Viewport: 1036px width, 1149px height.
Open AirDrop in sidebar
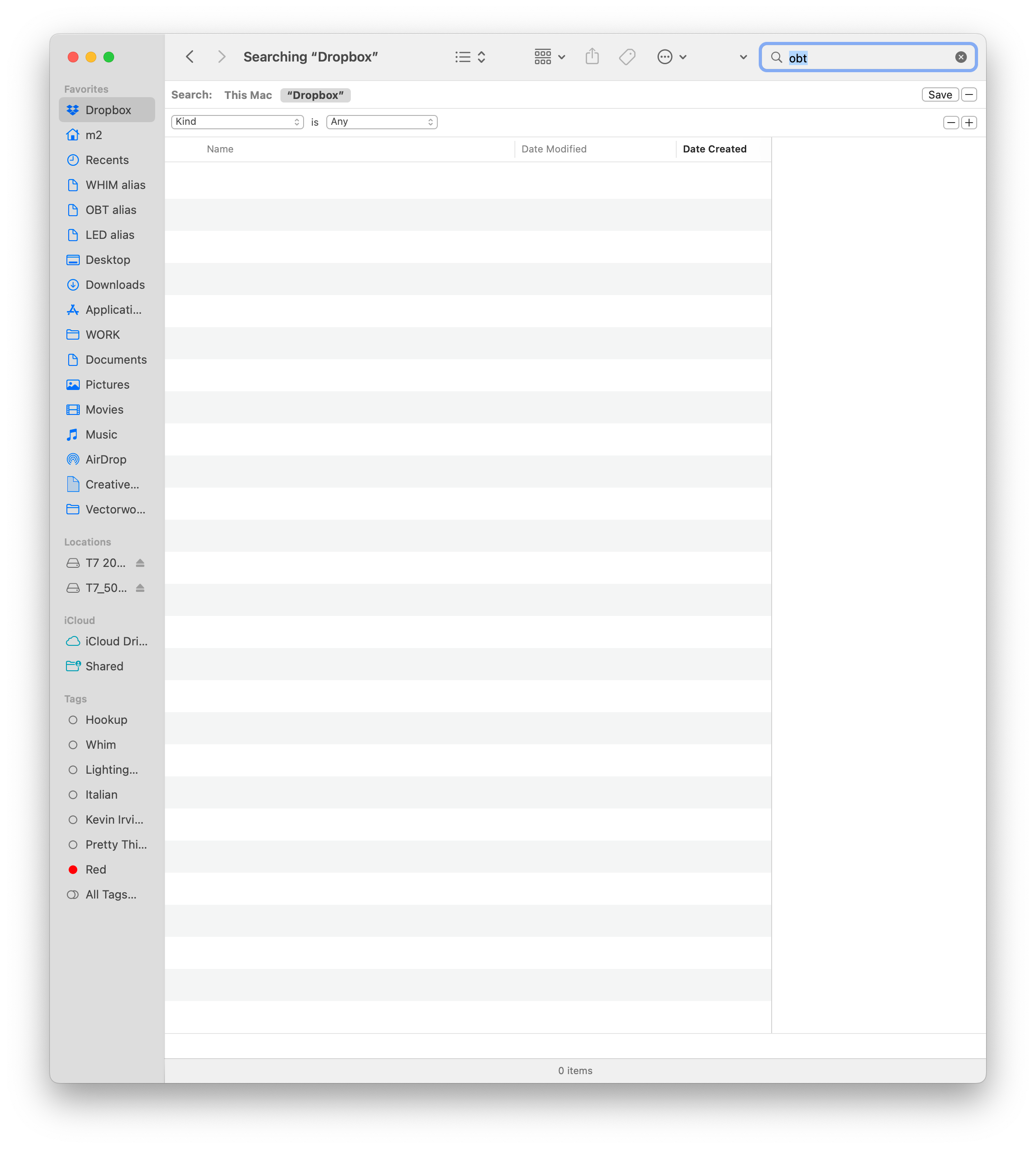[107, 460]
